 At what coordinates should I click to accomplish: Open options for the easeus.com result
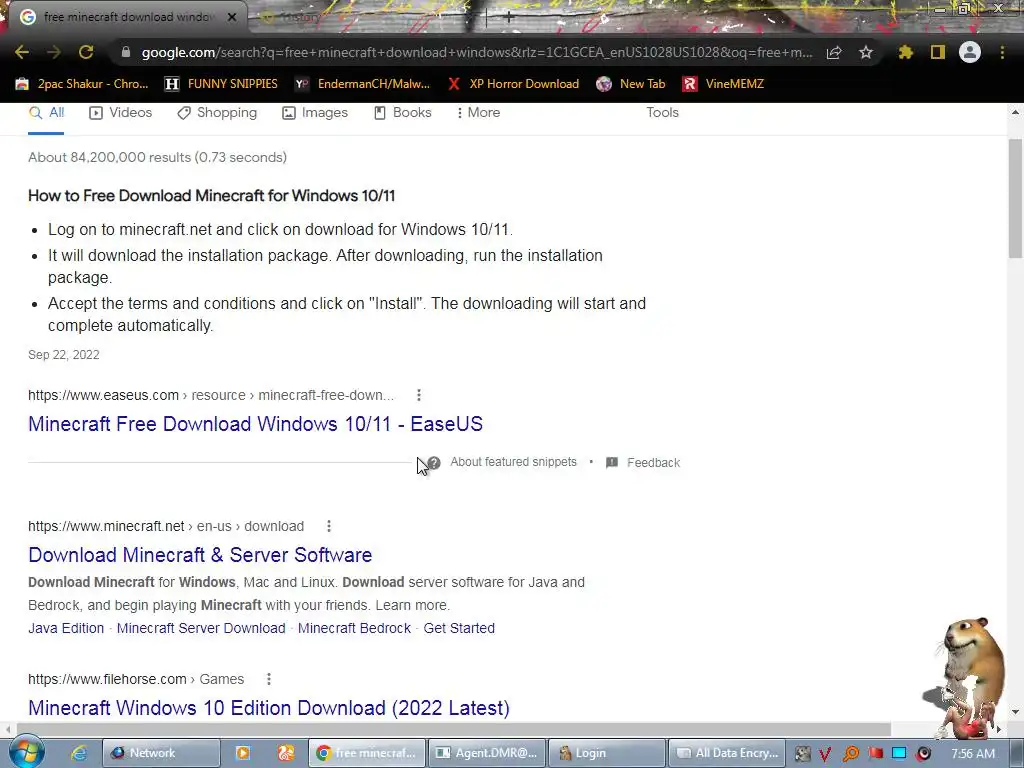pyautogui.click(x=419, y=395)
